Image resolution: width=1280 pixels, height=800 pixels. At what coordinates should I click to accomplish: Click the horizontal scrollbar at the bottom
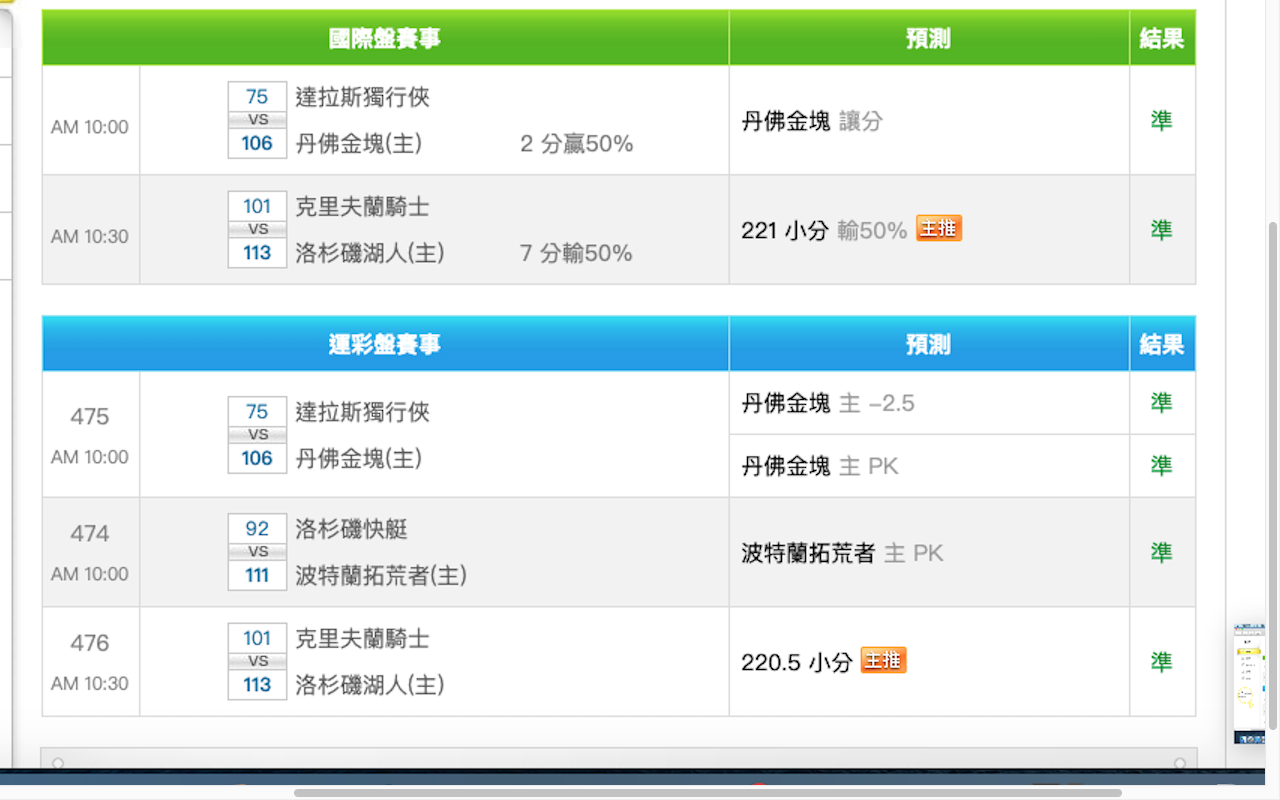pyautogui.click(x=708, y=793)
